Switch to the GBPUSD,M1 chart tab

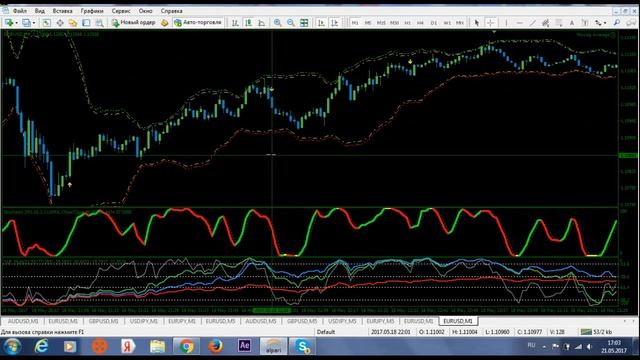(103, 322)
